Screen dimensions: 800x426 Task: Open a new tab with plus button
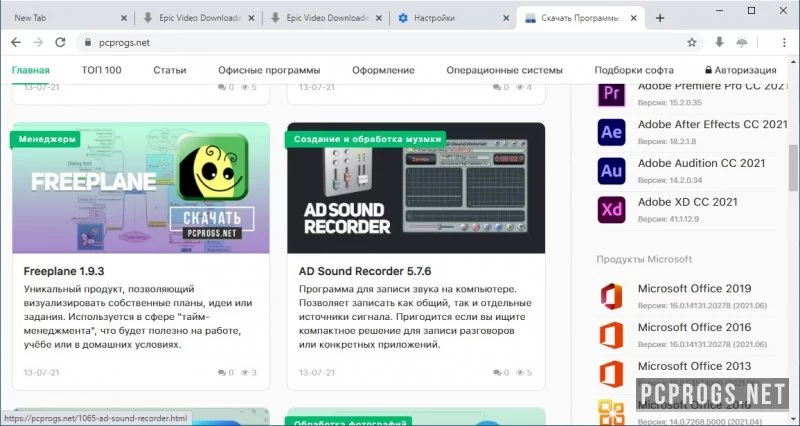(660, 18)
